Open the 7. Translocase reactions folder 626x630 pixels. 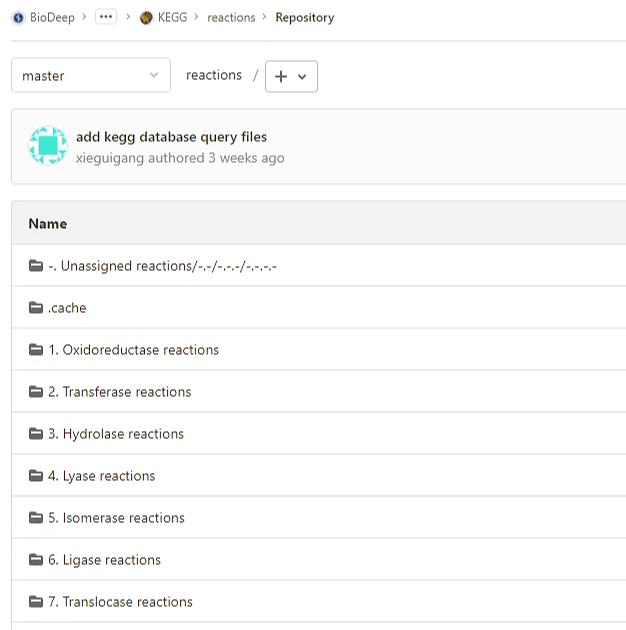[120, 602]
